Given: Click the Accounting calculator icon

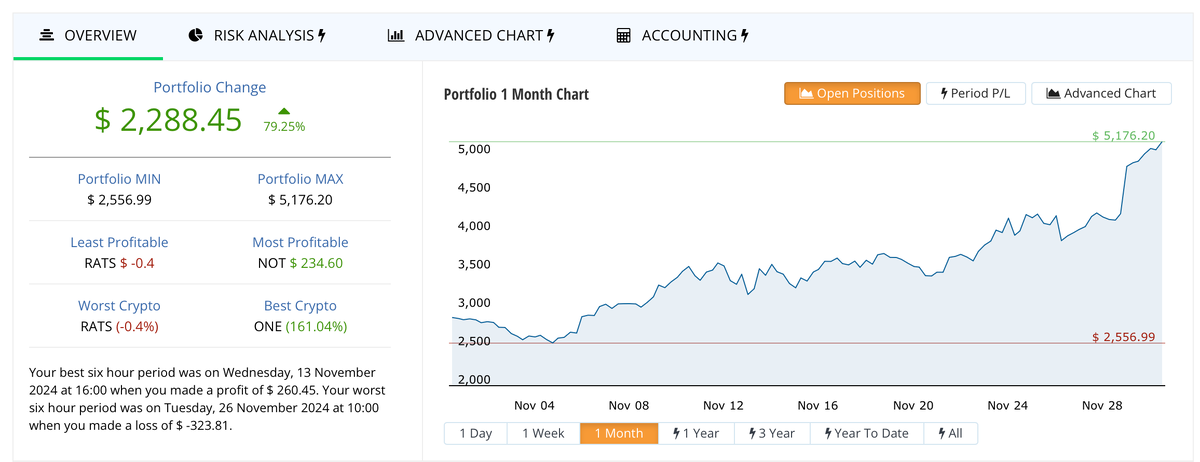Looking at the screenshot, I should click(x=624, y=35).
